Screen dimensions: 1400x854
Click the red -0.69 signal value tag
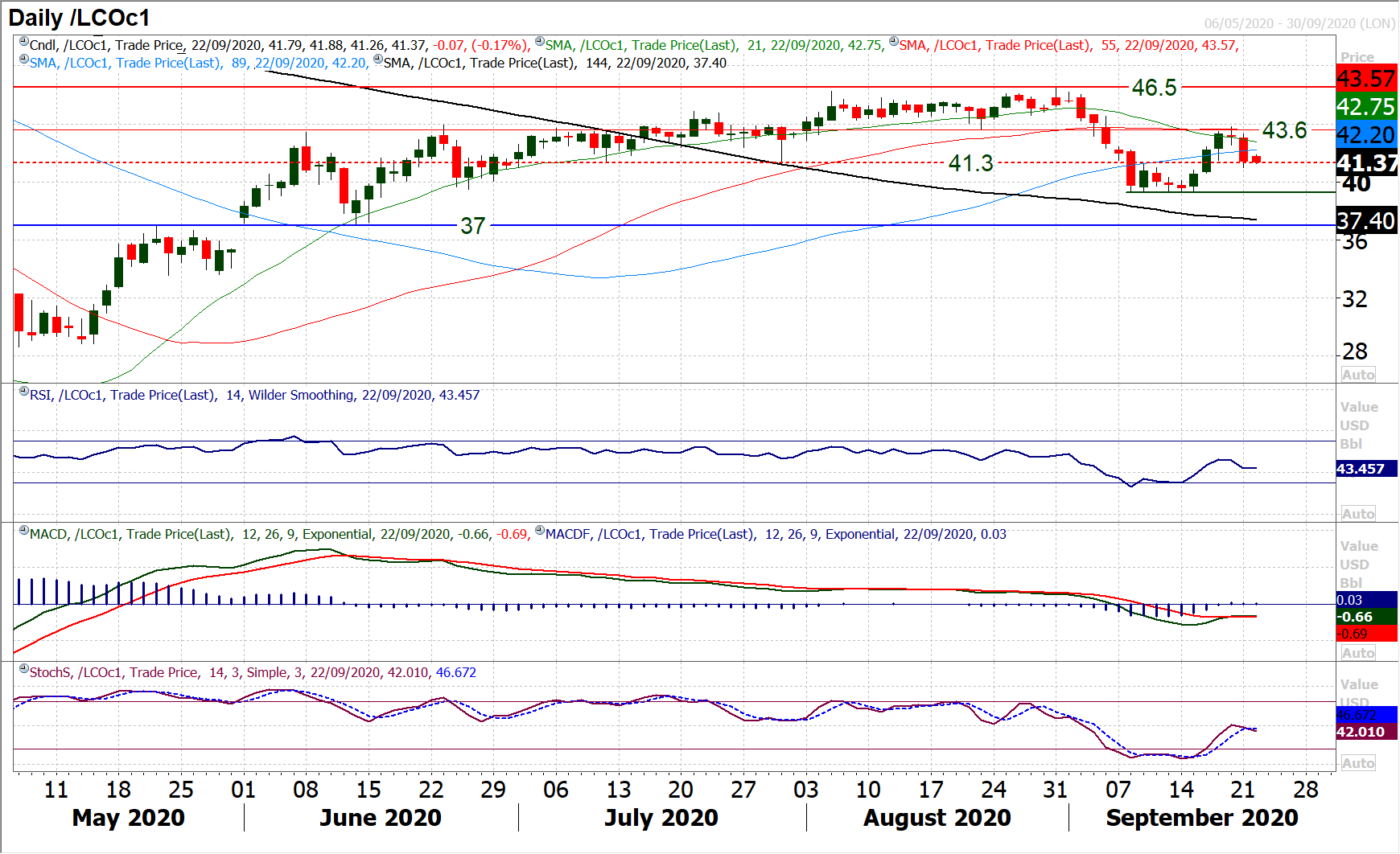point(1367,634)
